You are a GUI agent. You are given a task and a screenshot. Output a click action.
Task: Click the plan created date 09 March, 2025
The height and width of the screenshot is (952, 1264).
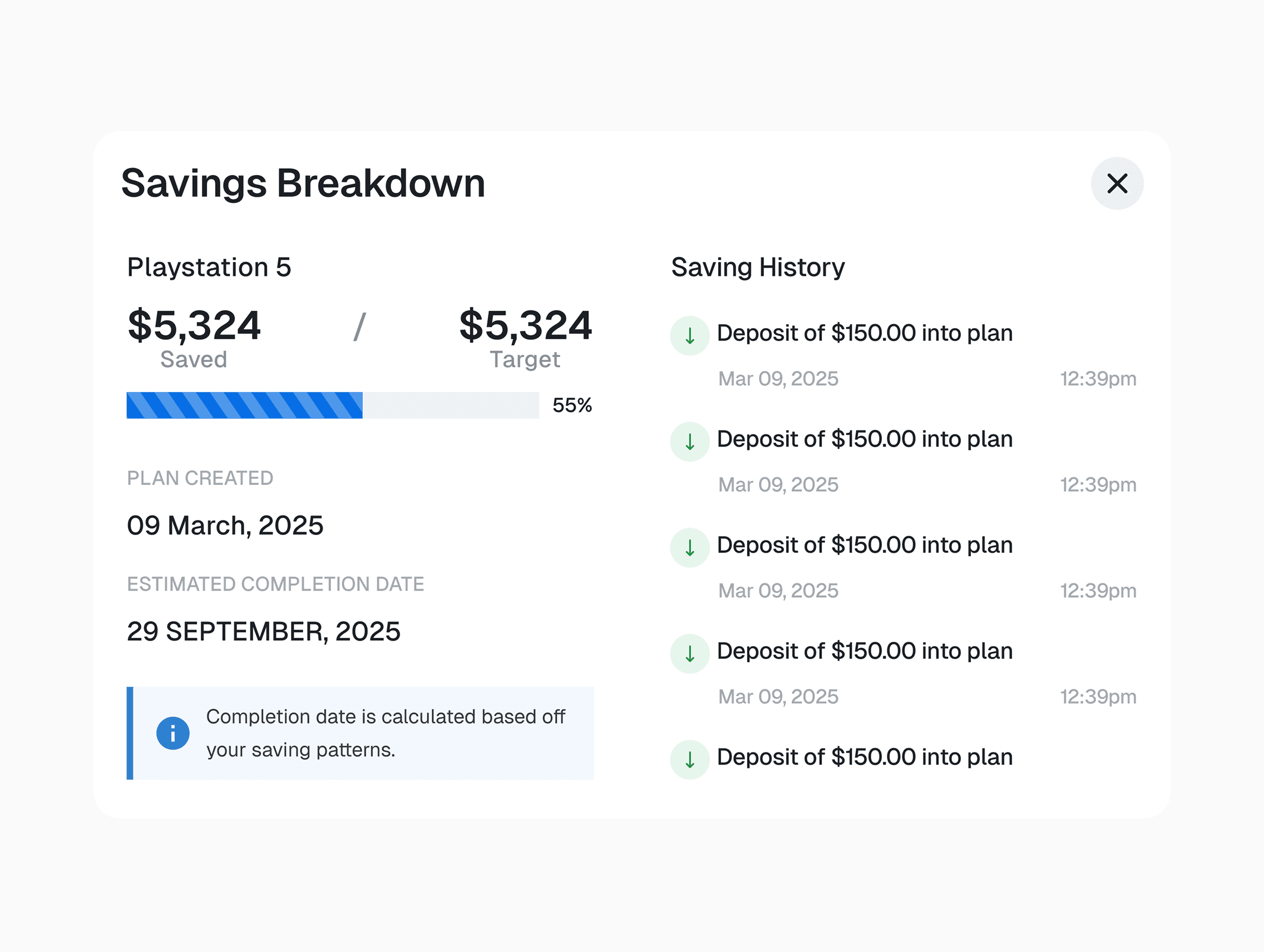pos(225,525)
